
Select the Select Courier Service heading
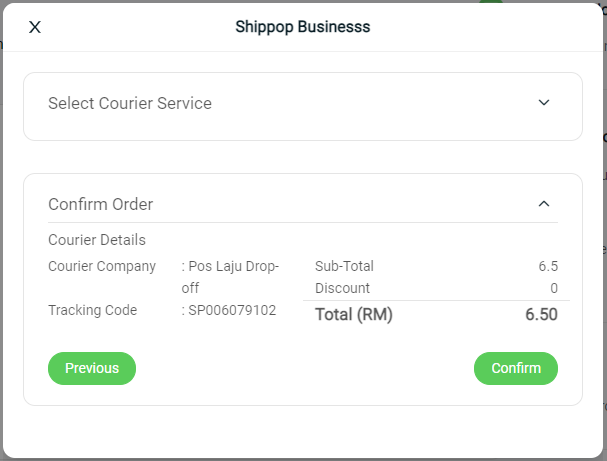point(130,103)
